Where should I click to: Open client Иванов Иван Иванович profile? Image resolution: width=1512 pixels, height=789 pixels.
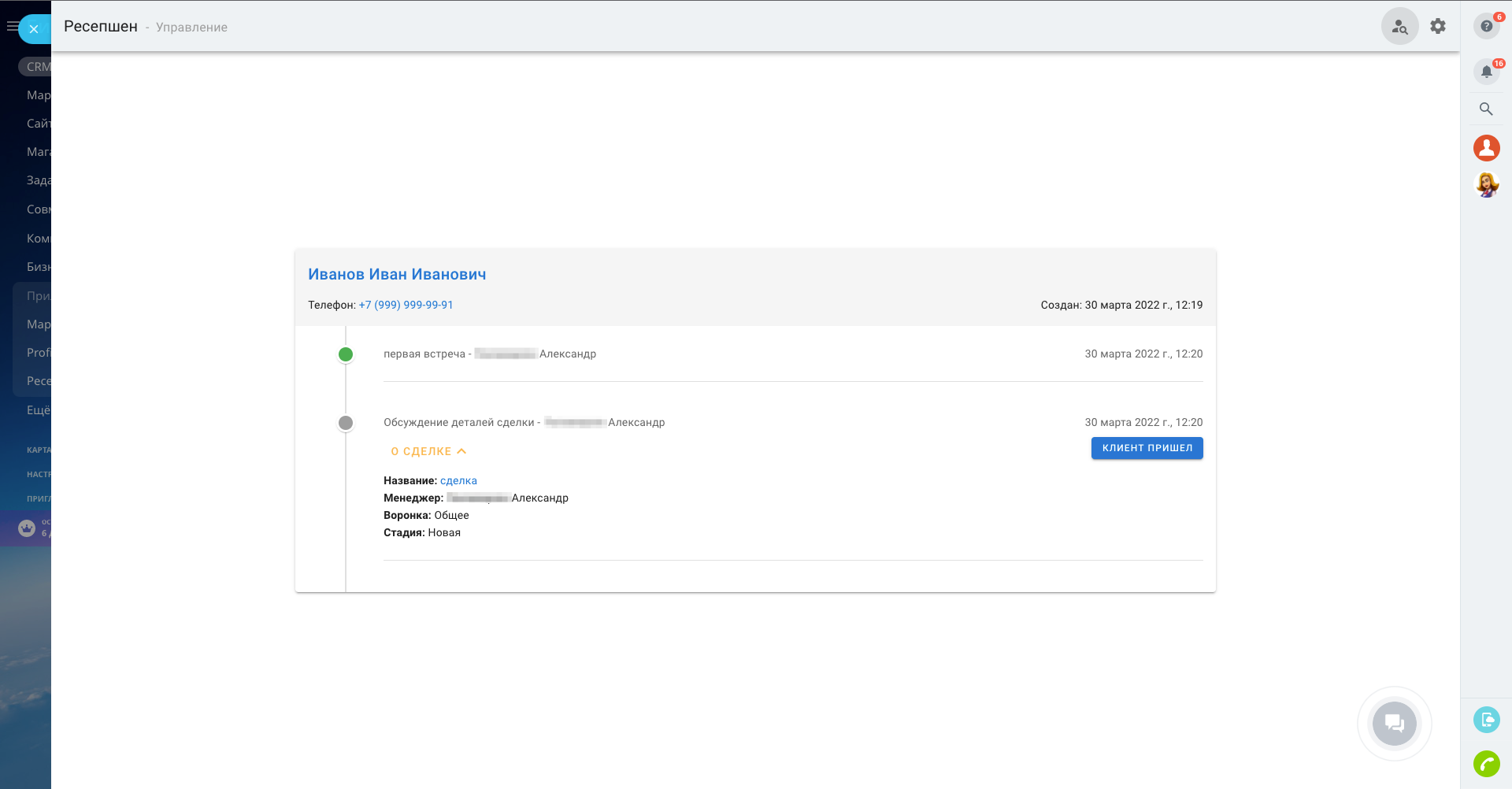coord(397,274)
